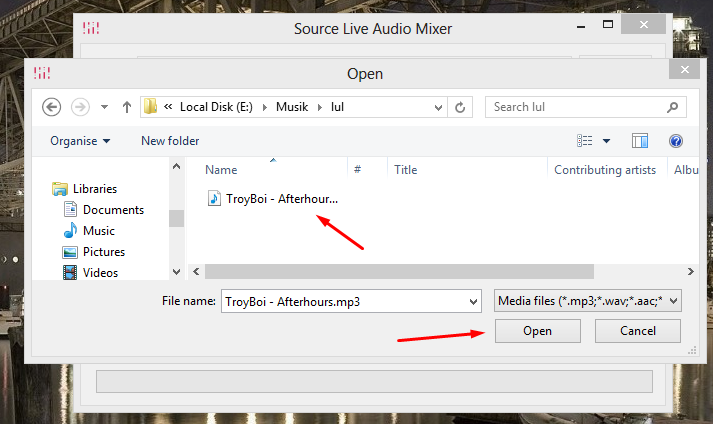Screen dimensions: 713x424
Task: Select Local Disk (E:) in breadcrumb
Action: (x=216, y=107)
